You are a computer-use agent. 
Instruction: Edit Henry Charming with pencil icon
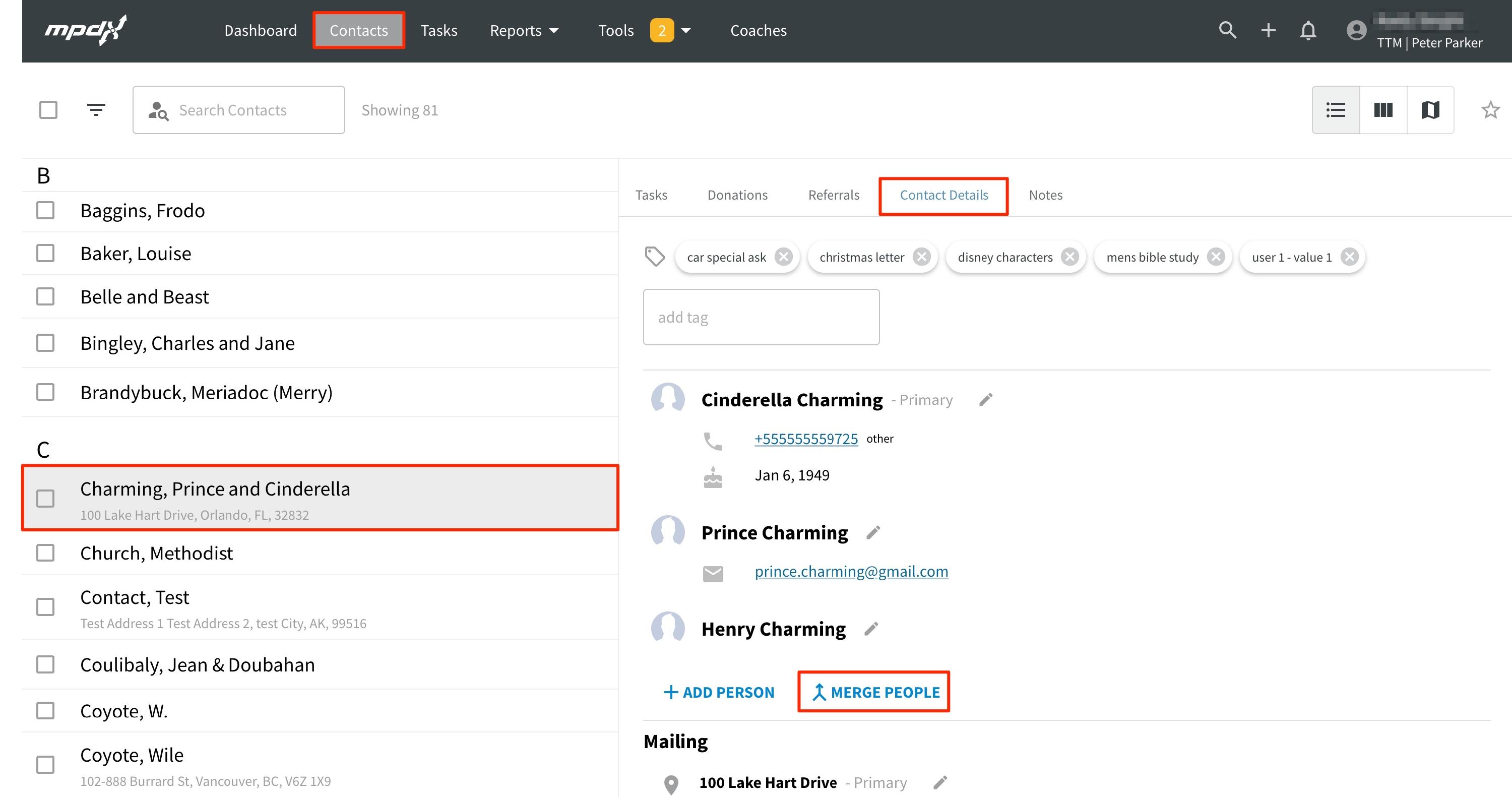(871, 629)
